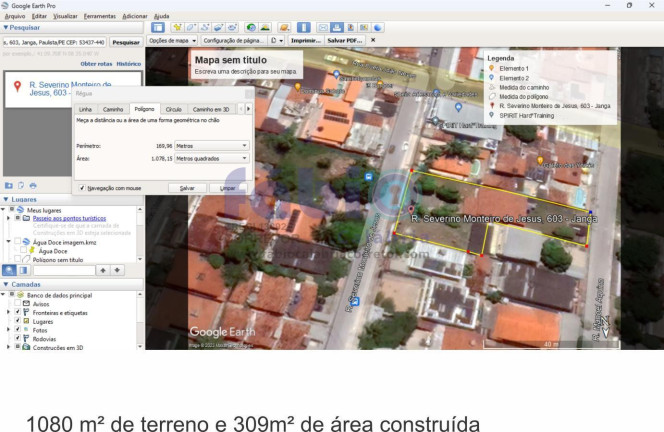Select the copy-to-clipboard icon under search results
Image resolution: width=664 pixels, height=432 pixels.
point(21,186)
